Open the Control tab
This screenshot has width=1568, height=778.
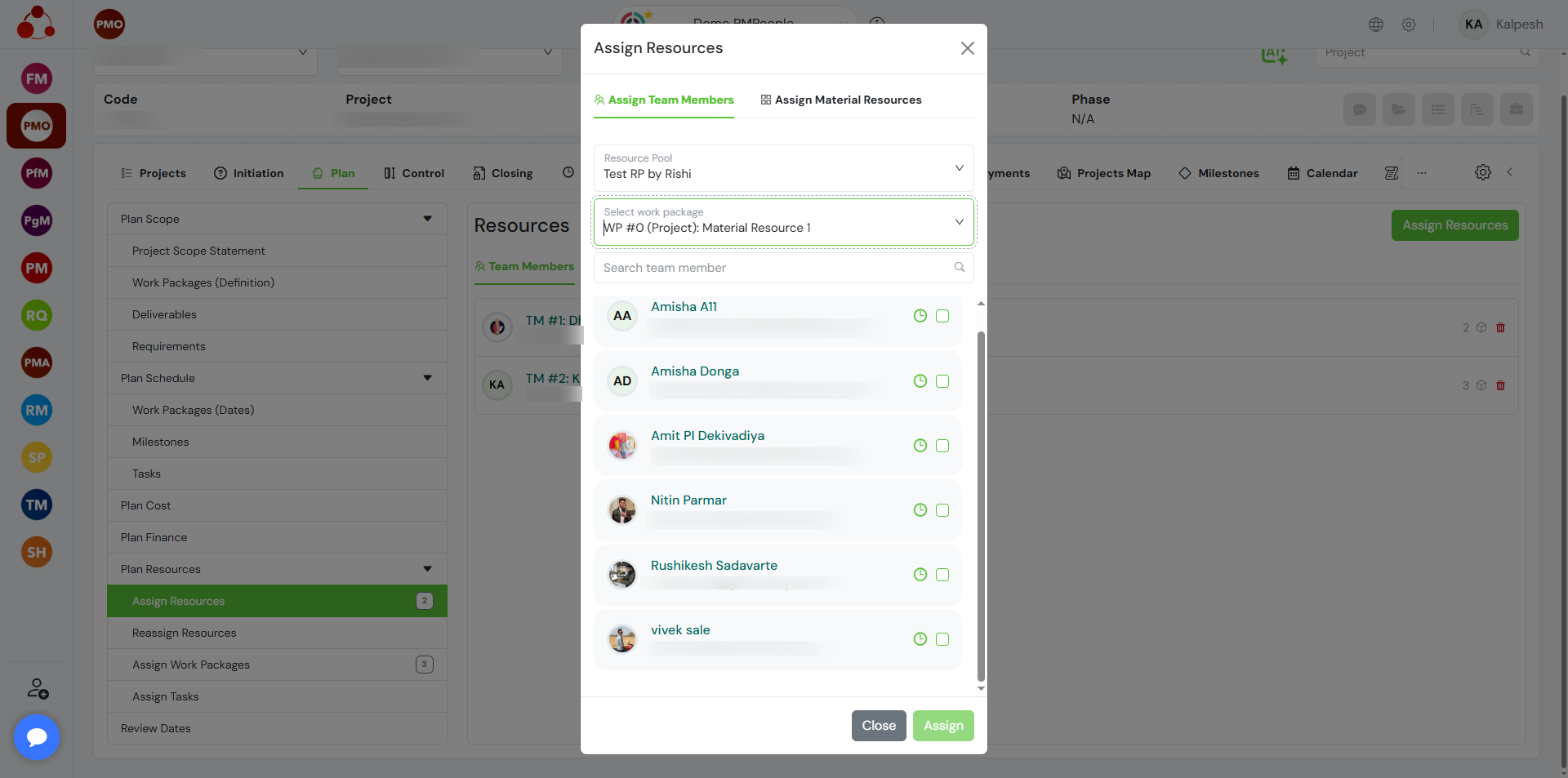(414, 173)
